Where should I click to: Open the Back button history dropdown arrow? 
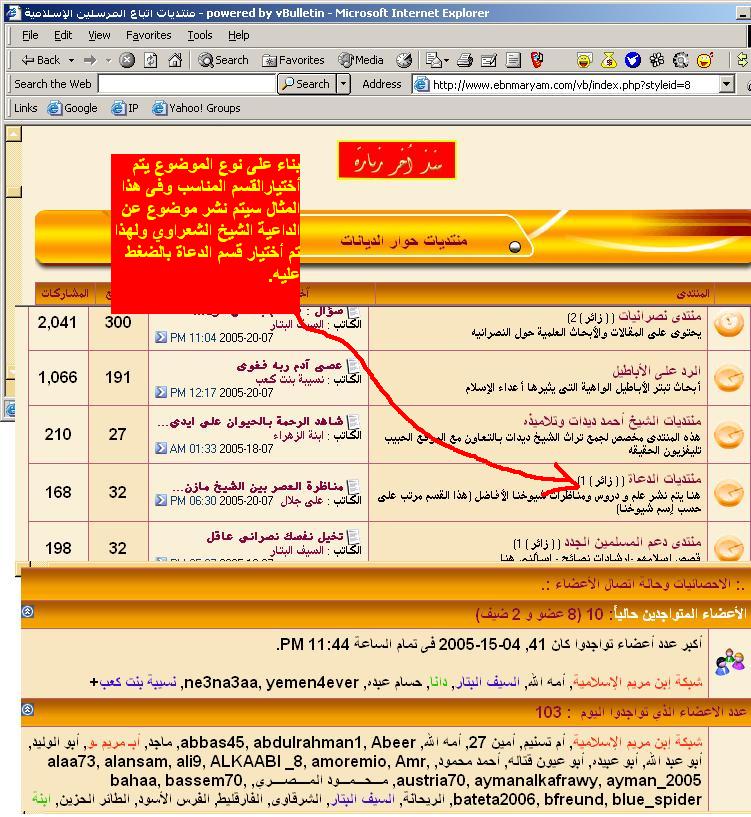pyautogui.click(x=70, y=60)
